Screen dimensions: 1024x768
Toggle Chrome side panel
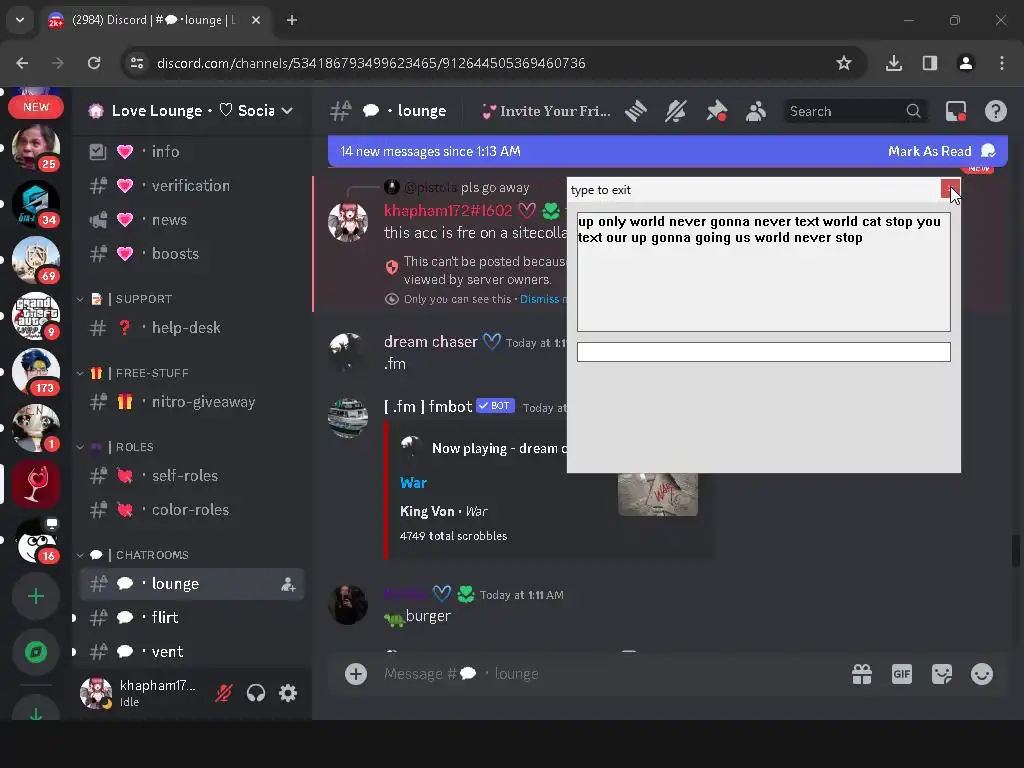click(x=930, y=63)
